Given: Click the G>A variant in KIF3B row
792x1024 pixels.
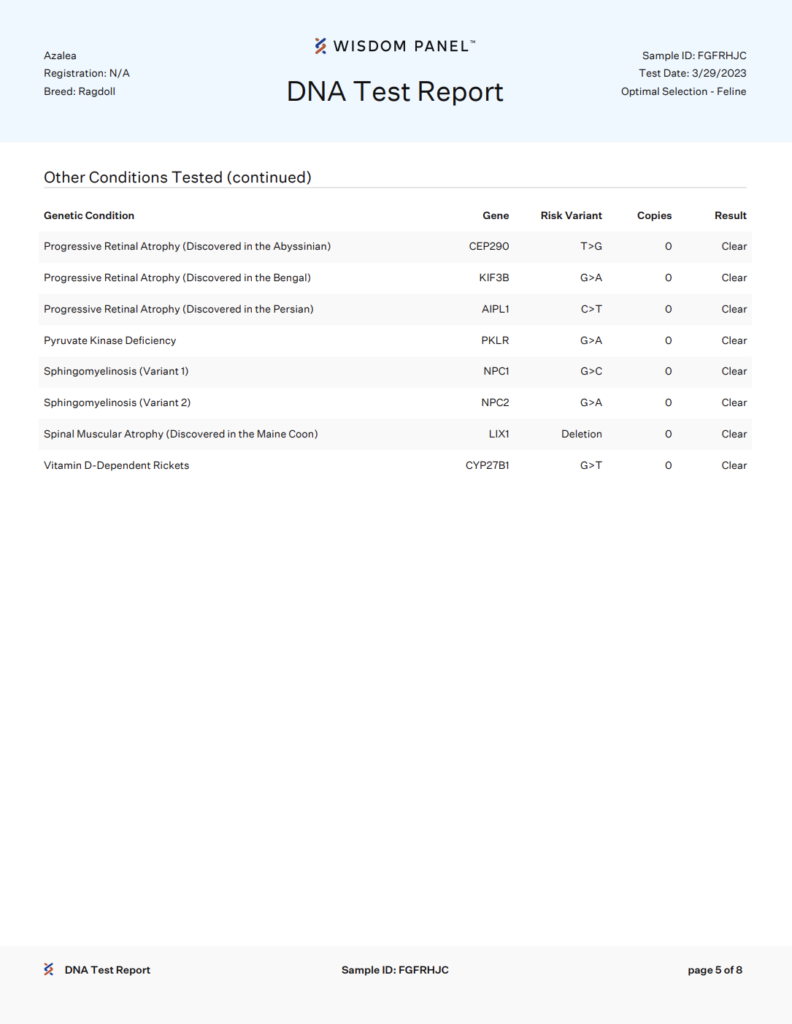Looking at the screenshot, I should (592, 278).
